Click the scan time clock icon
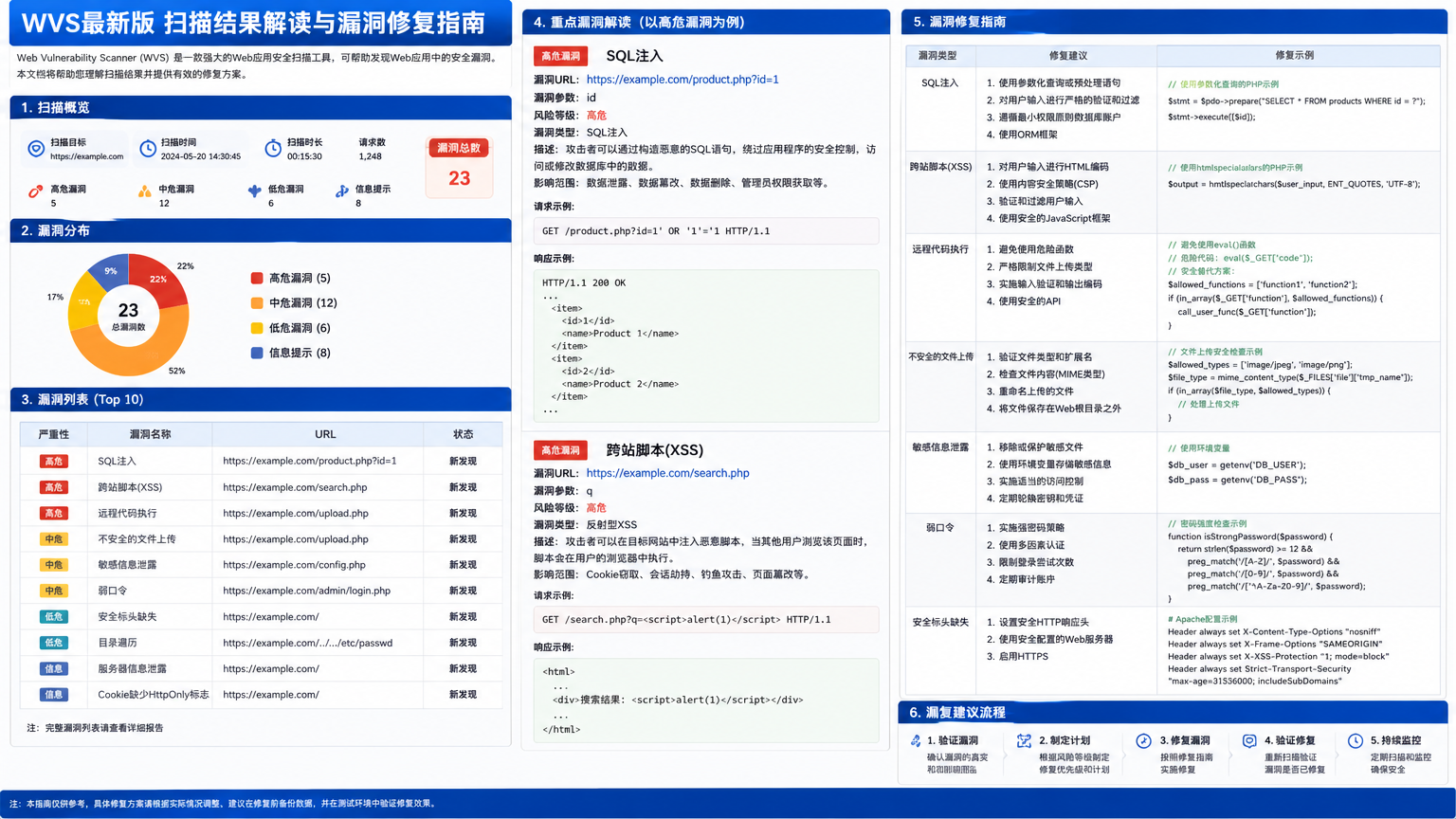Screen dimensions: 1456x819 click(148, 149)
